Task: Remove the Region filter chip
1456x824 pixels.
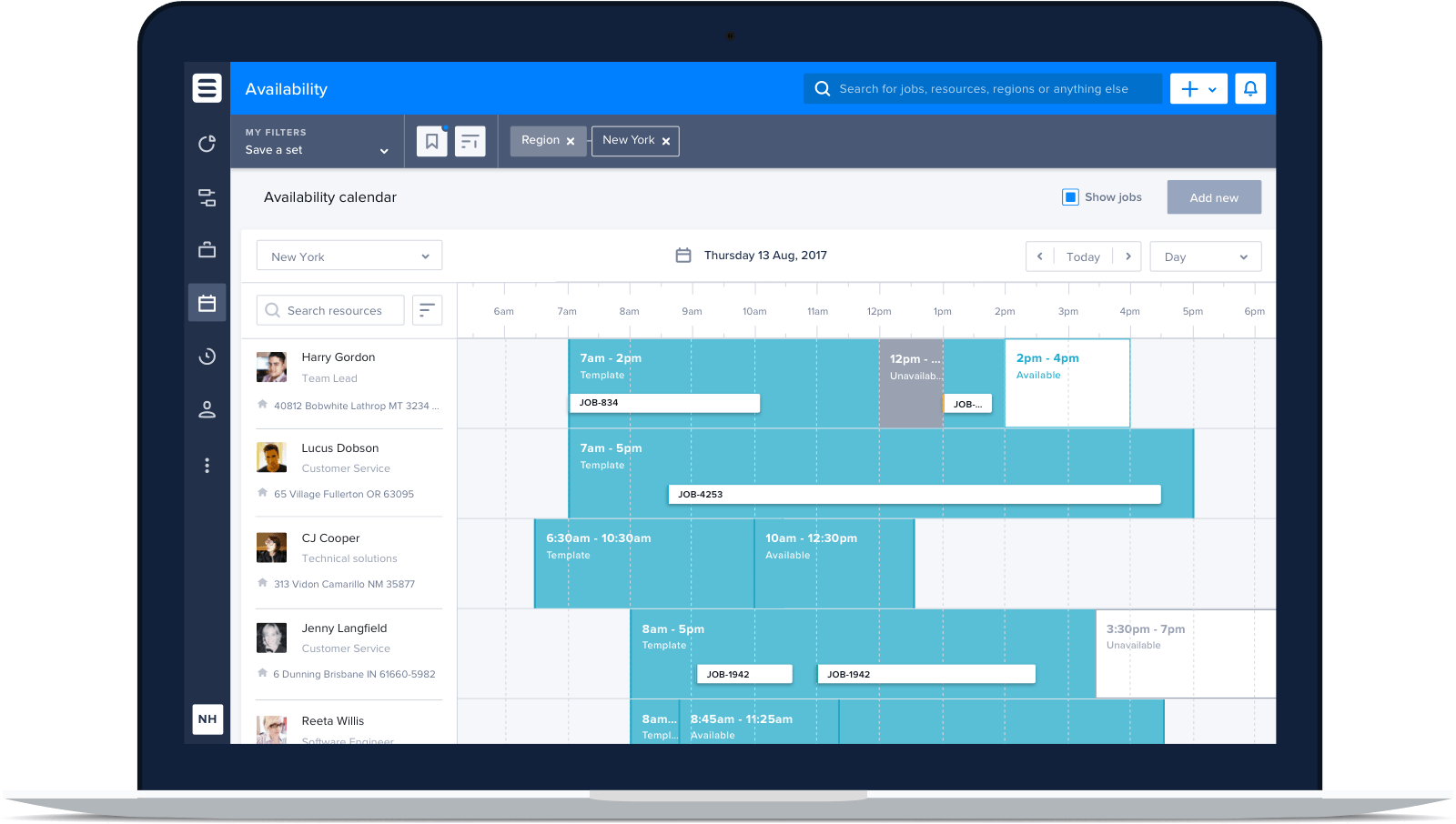Action: click(571, 141)
